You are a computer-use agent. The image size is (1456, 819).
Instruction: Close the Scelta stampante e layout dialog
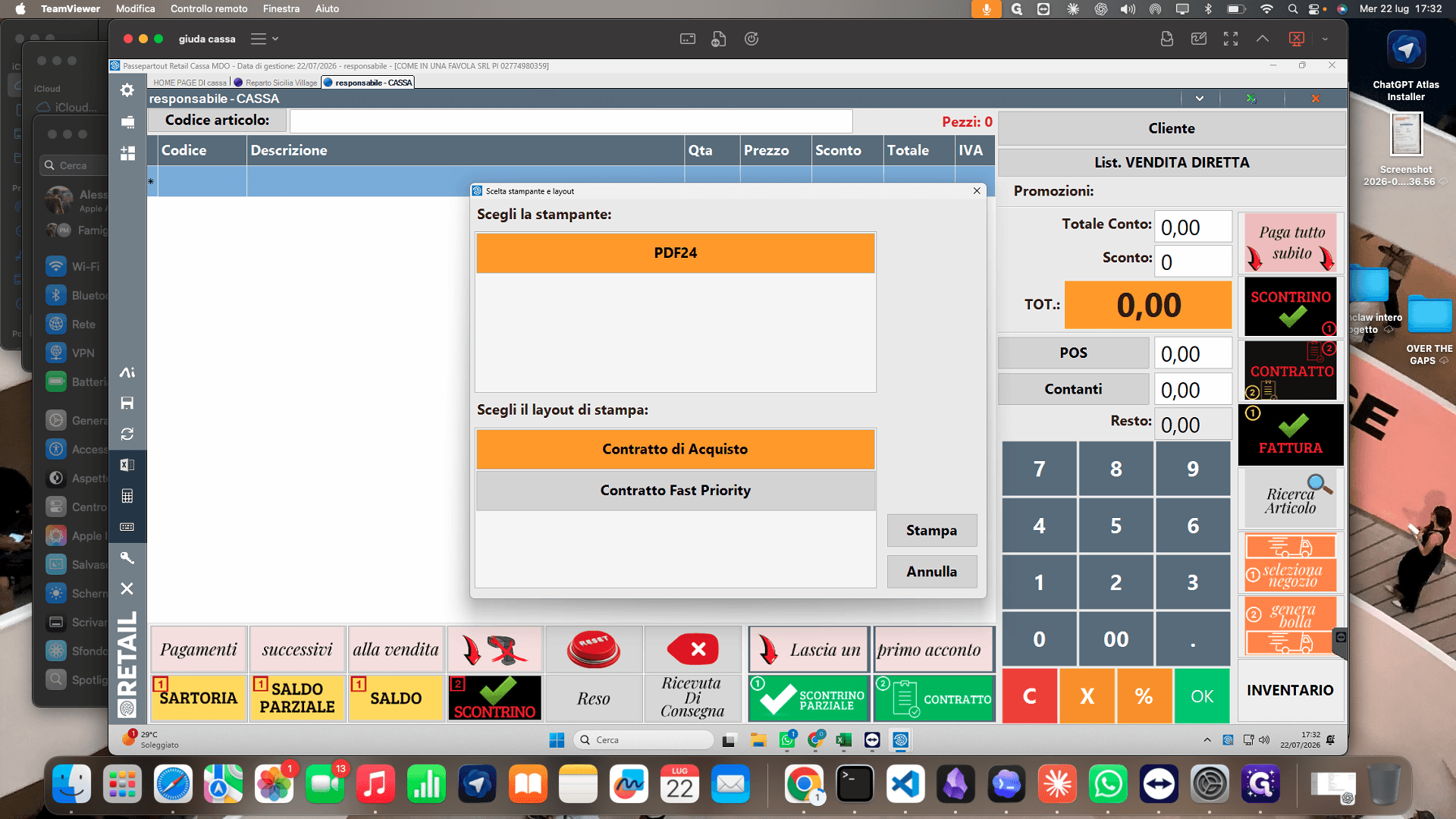(977, 191)
